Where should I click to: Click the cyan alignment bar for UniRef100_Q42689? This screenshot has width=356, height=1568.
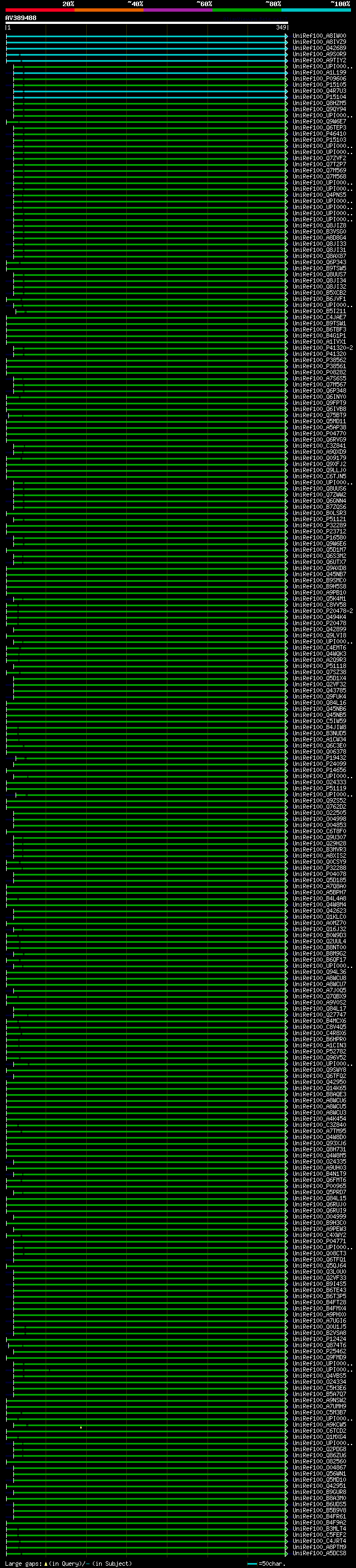tap(147, 49)
